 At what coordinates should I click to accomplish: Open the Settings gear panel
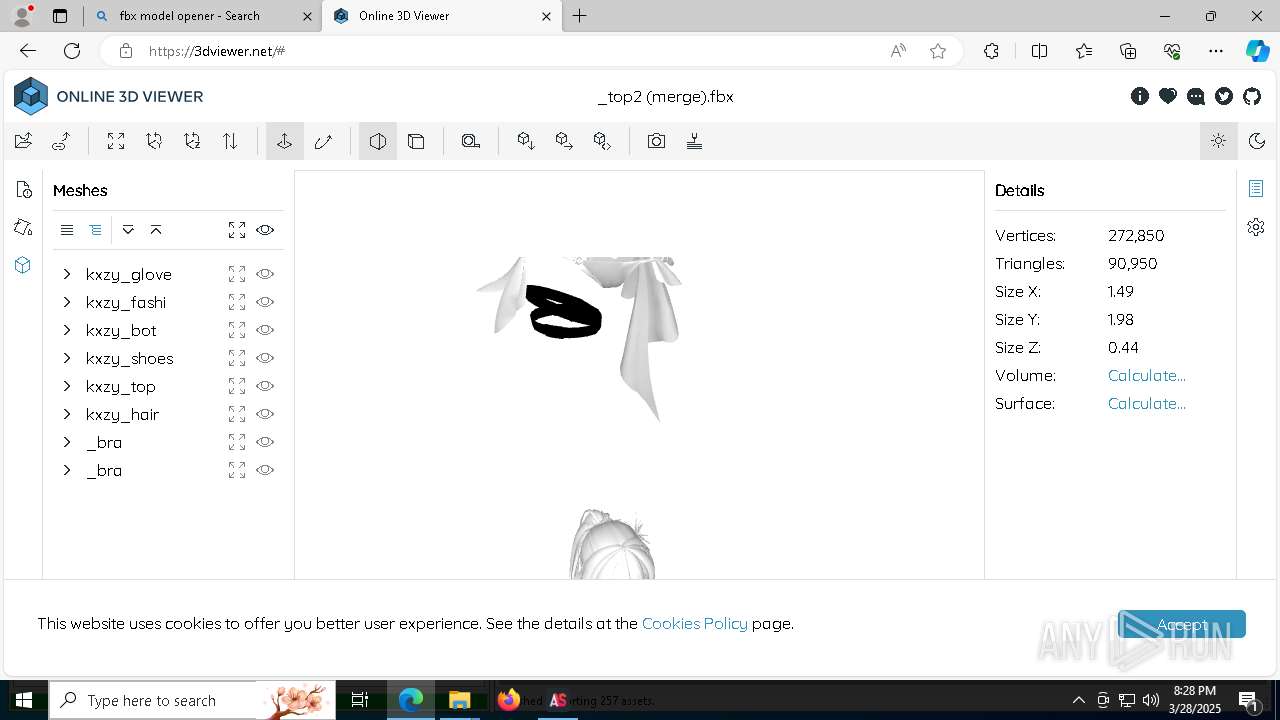pyautogui.click(x=1256, y=227)
